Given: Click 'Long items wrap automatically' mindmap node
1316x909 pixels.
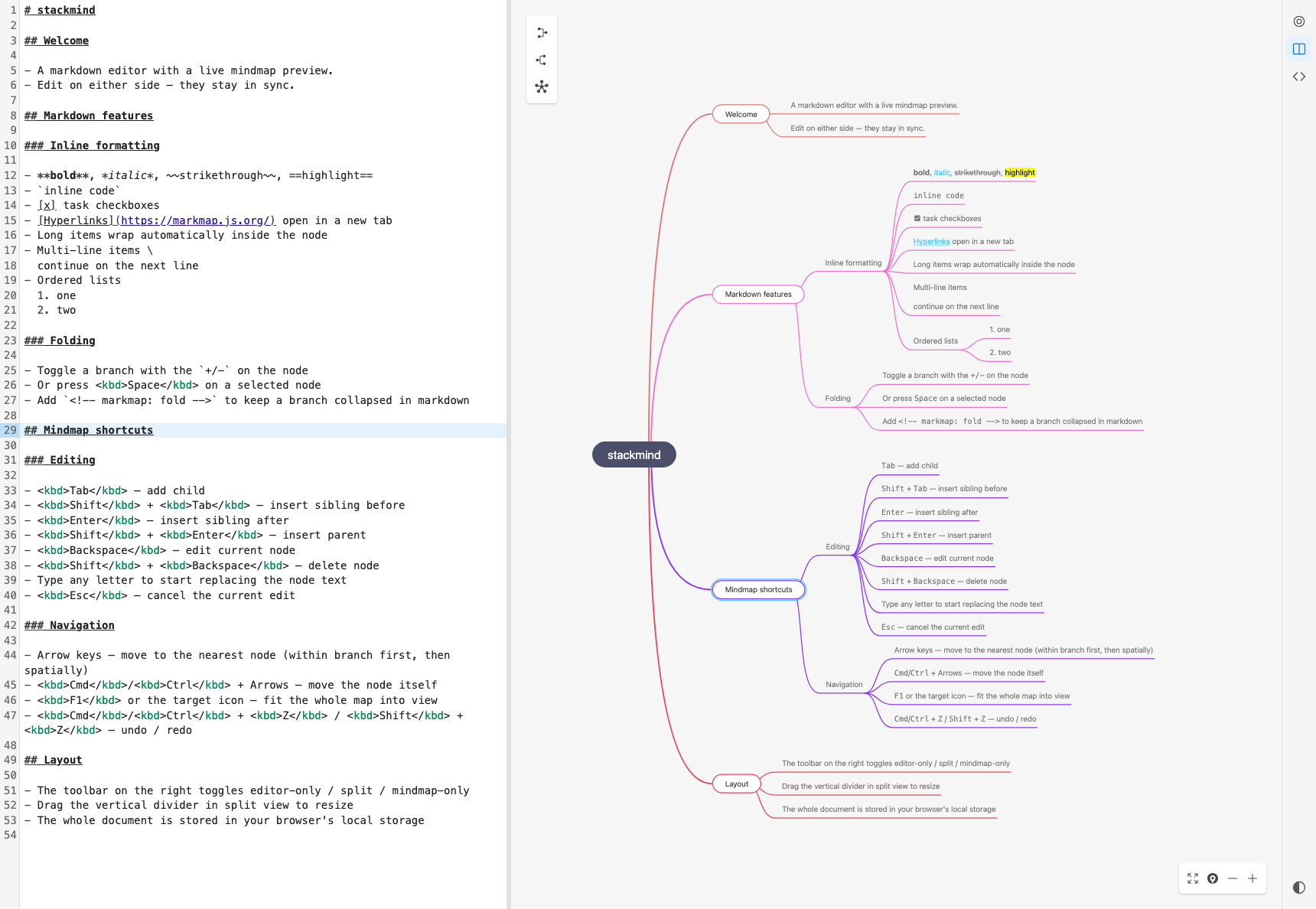Looking at the screenshot, I should click(x=993, y=265).
